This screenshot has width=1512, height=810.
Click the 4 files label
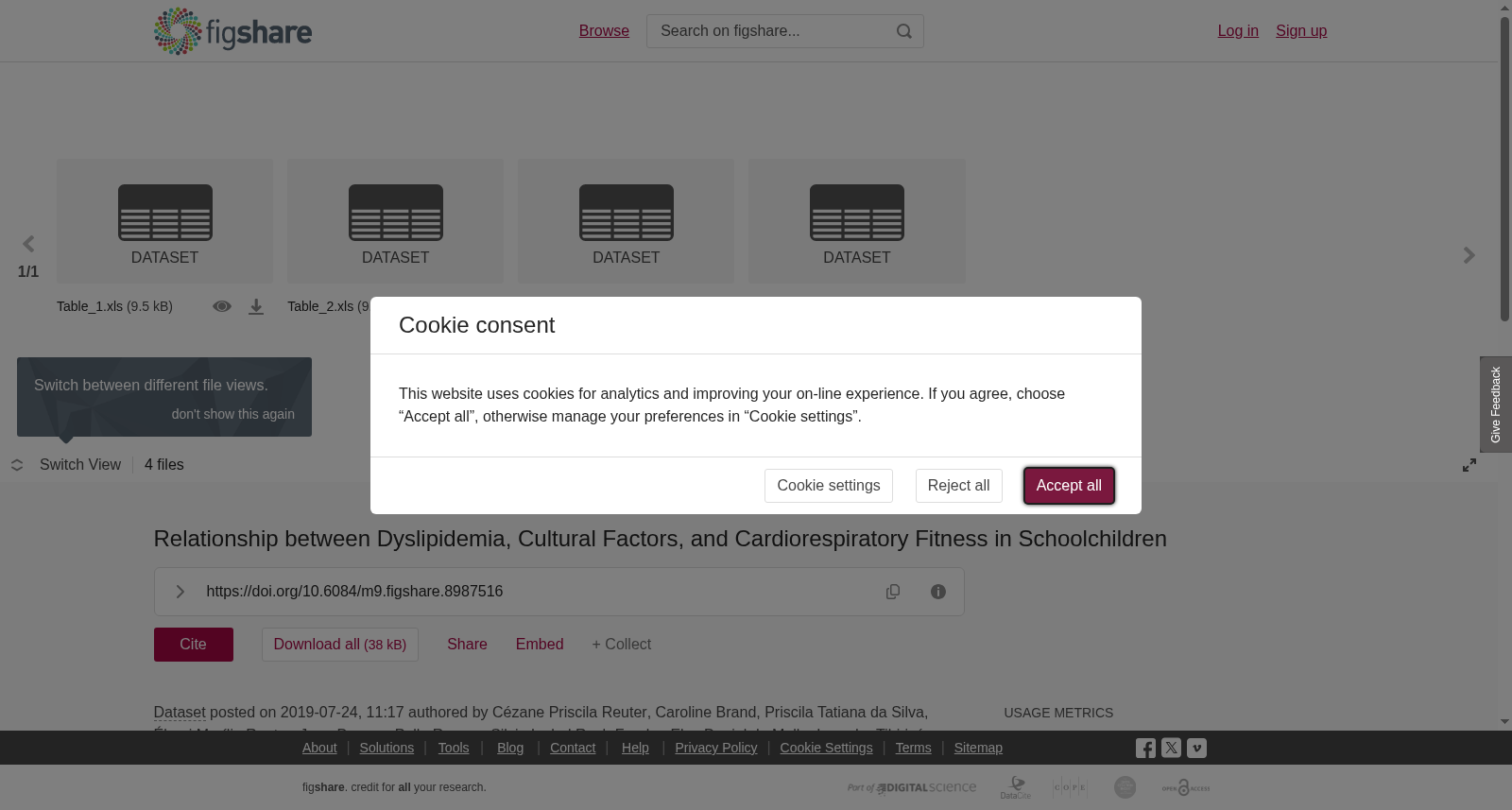(x=164, y=465)
